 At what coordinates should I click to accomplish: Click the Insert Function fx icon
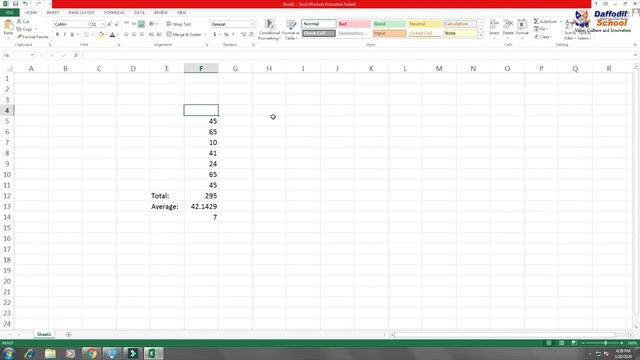coord(76,56)
